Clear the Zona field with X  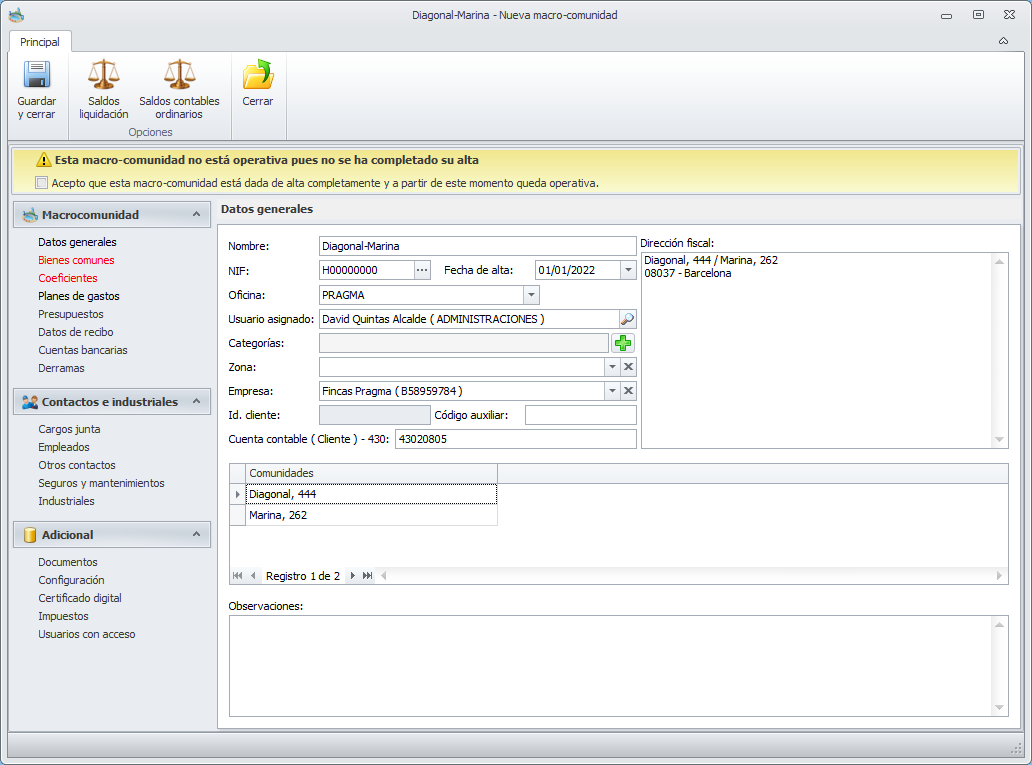[629, 367]
